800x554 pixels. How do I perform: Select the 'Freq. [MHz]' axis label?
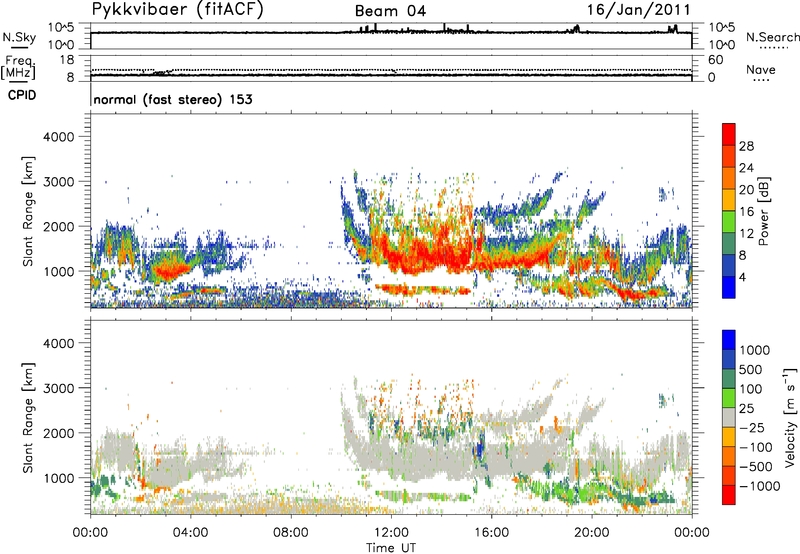(18, 67)
